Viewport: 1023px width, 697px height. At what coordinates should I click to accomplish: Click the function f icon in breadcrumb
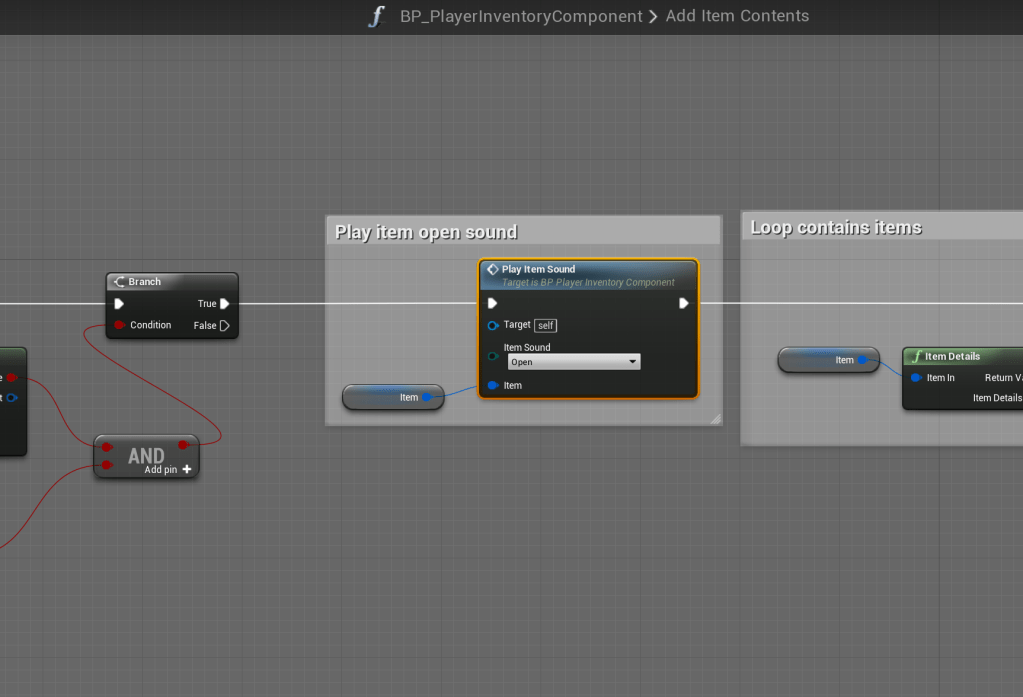(x=376, y=16)
